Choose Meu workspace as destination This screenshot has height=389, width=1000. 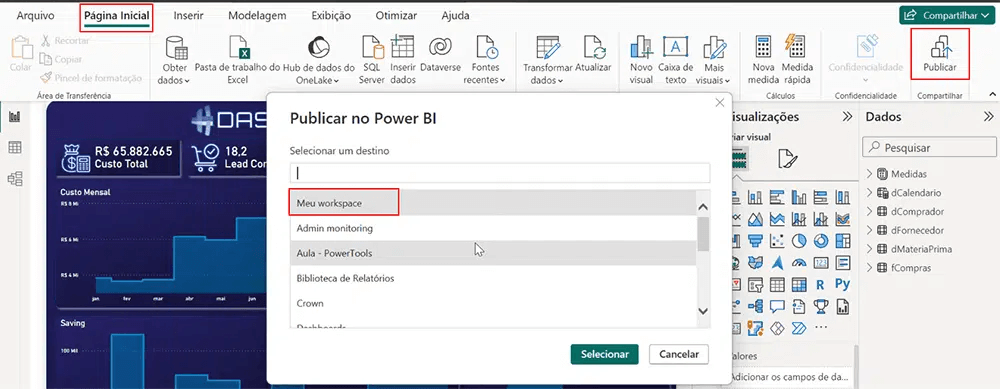[x=492, y=203]
